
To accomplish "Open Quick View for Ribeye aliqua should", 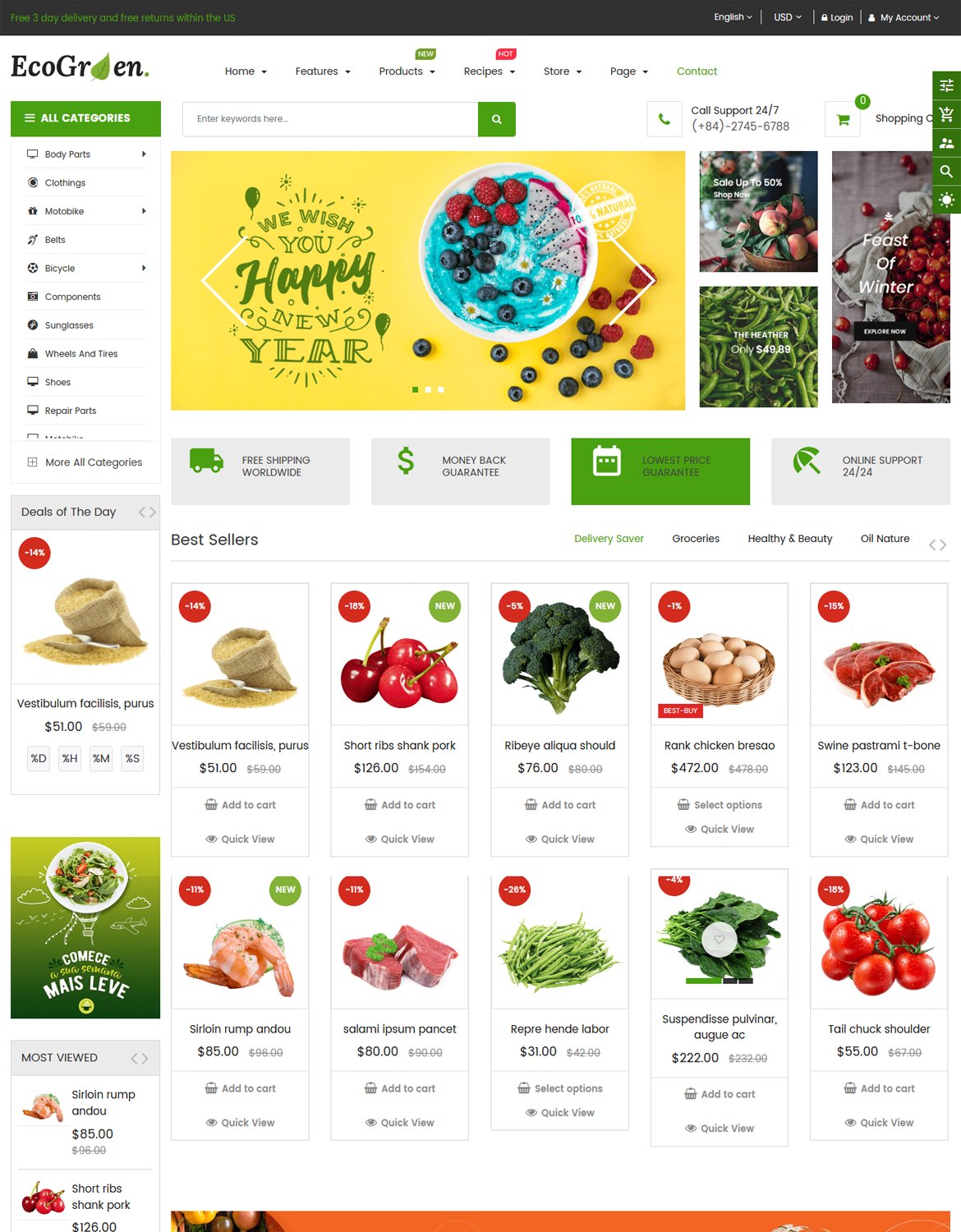I will (x=559, y=839).
